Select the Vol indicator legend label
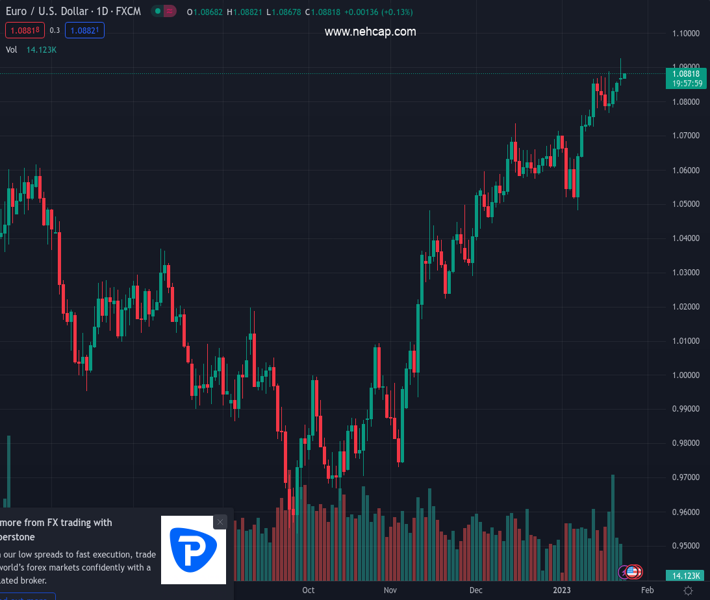Screen dimensions: 710x600 pos(12,49)
